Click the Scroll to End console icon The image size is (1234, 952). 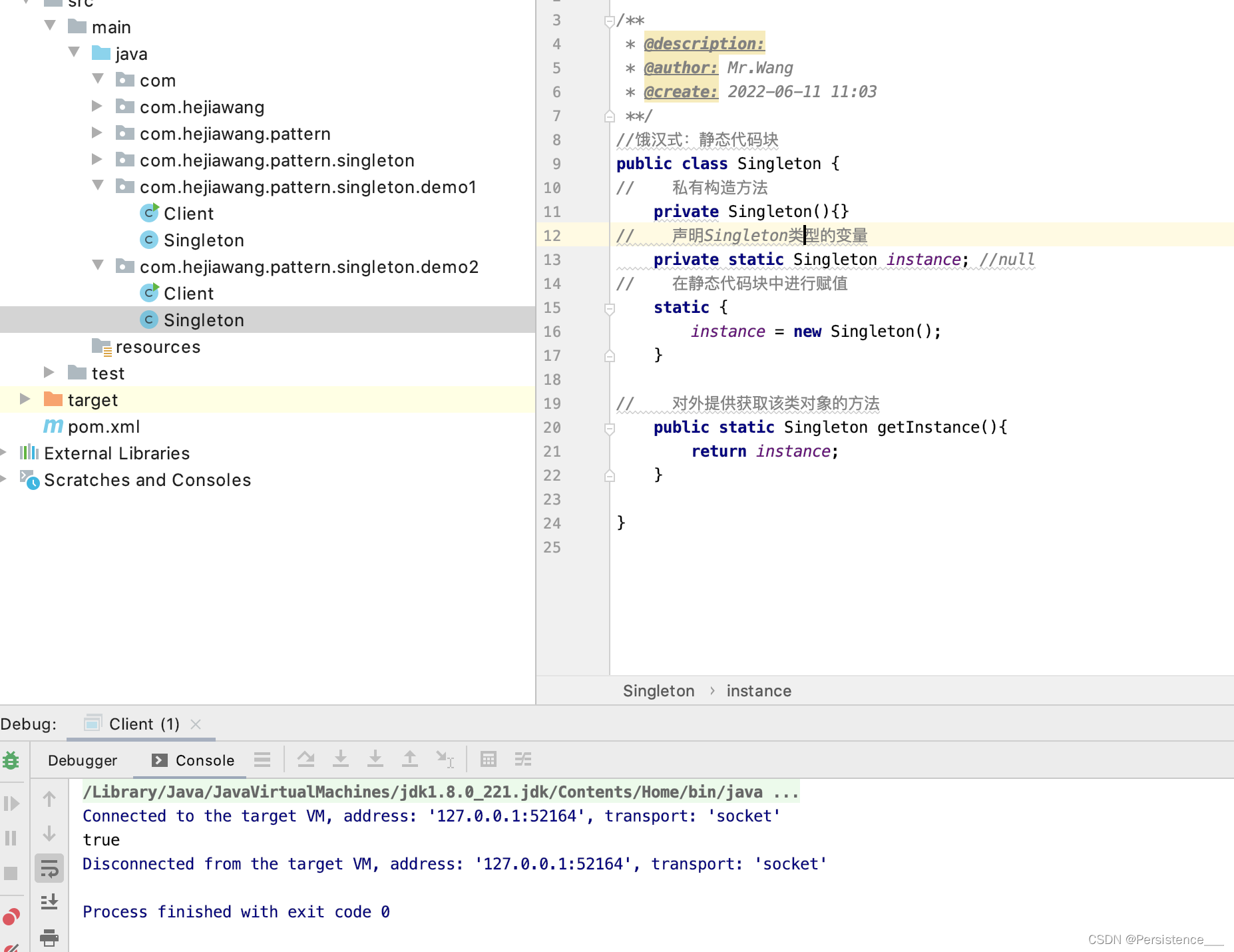coord(49,903)
